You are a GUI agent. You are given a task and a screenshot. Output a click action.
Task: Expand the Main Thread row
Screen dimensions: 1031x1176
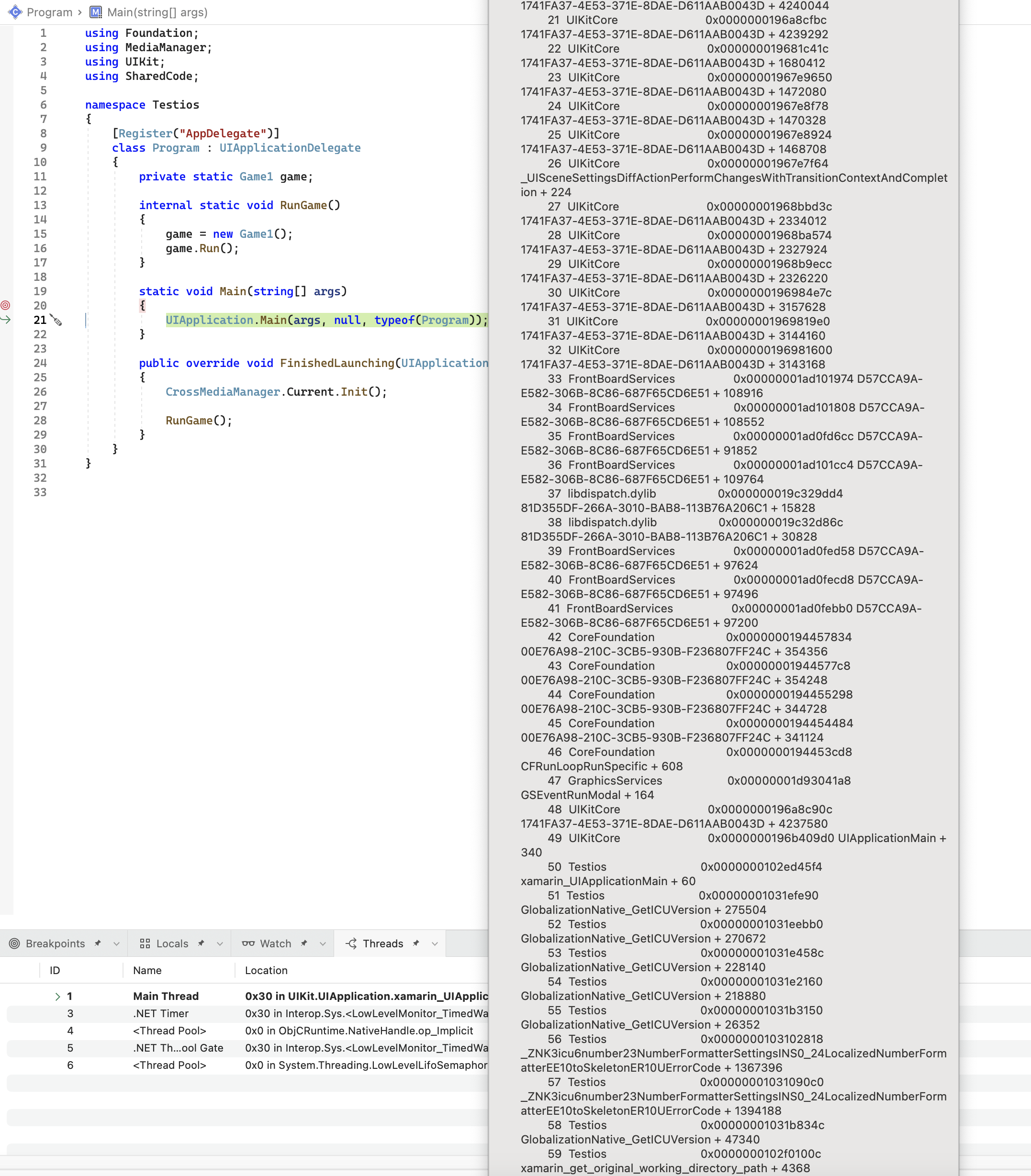click(x=57, y=997)
